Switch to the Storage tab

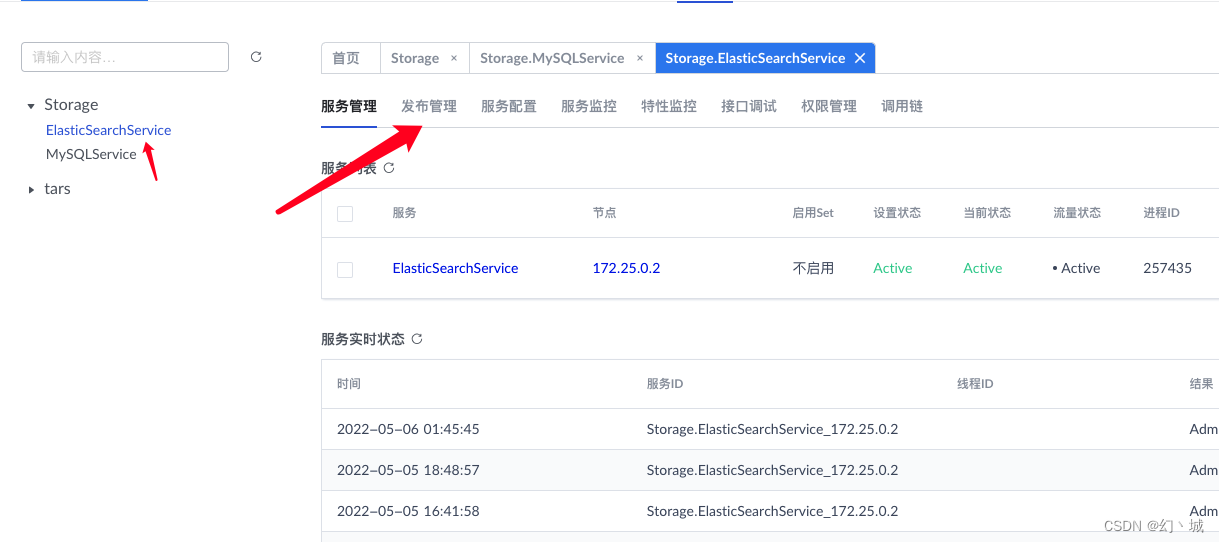[x=415, y=58]
